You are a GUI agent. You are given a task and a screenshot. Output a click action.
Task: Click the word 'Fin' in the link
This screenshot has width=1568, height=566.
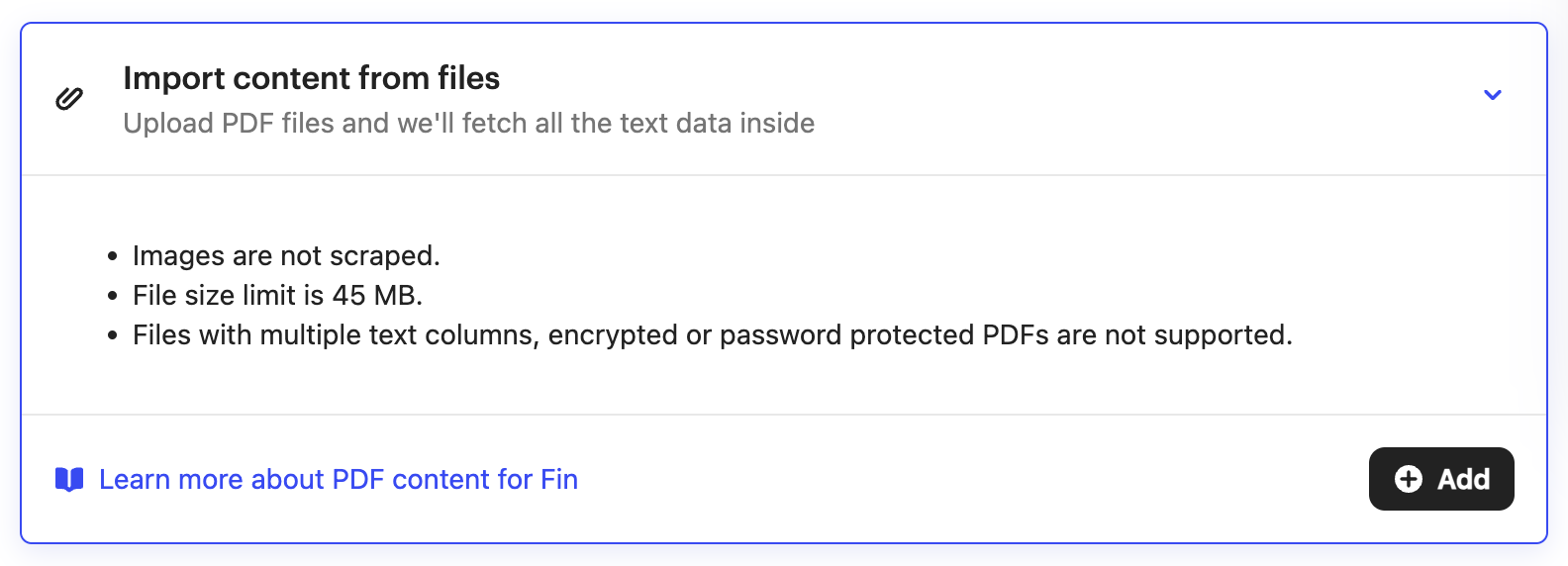click(x=559, y=480)
